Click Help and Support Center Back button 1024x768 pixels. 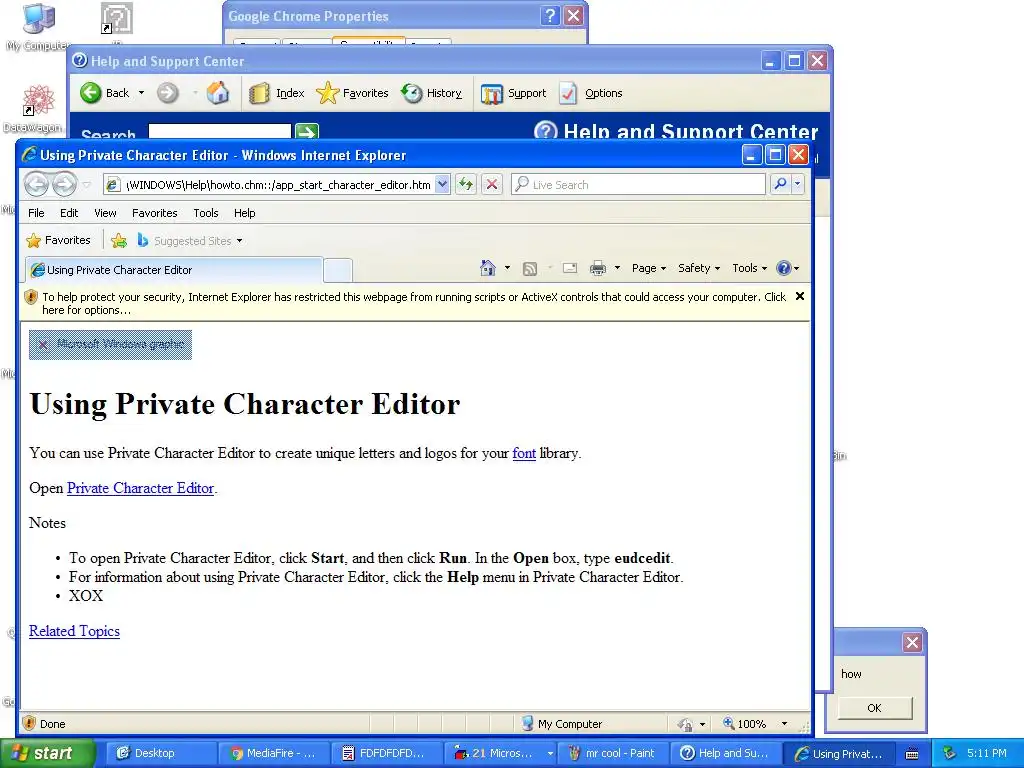(104, 93)
